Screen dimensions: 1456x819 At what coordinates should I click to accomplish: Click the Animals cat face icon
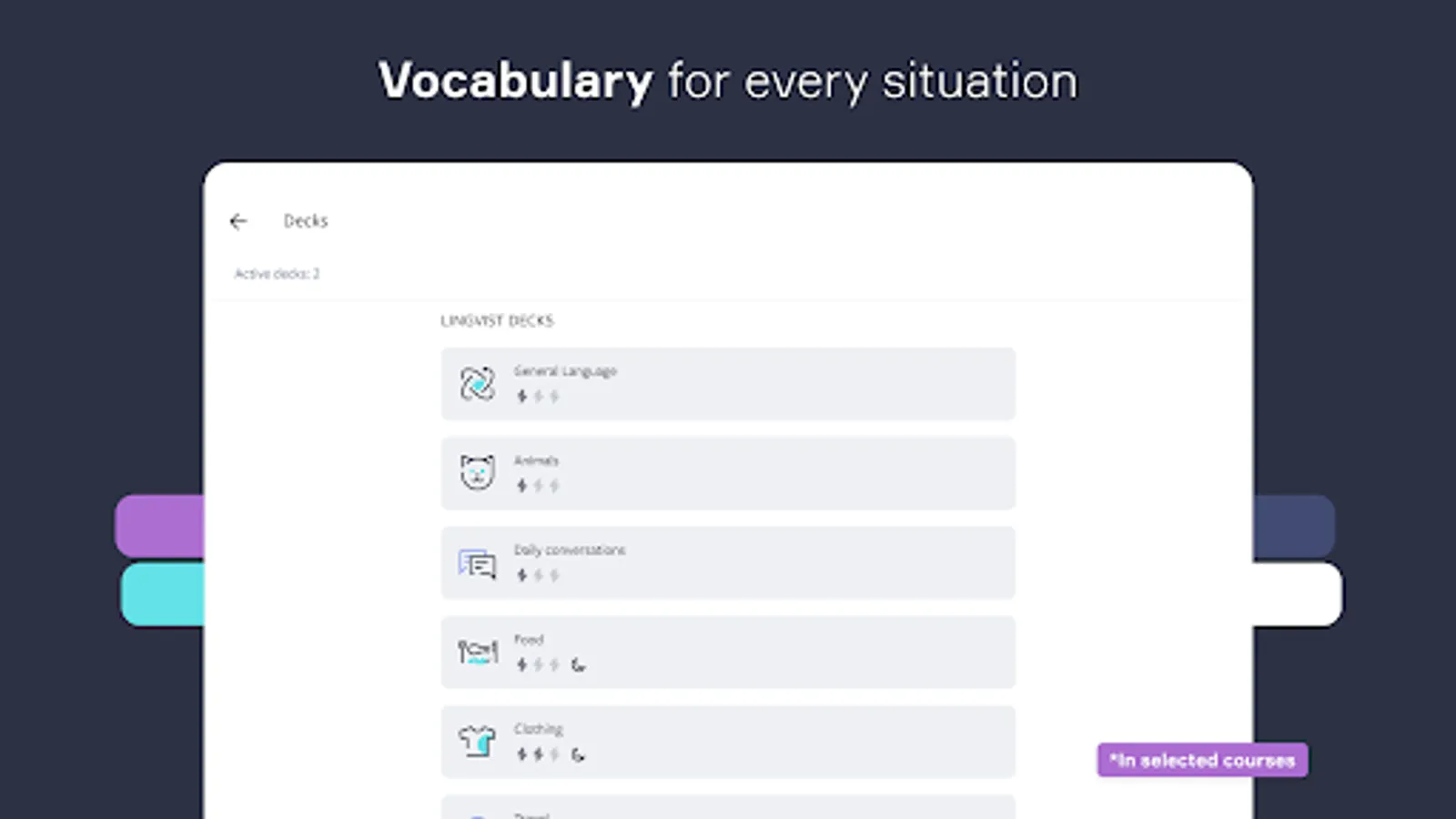pyautogui.click(x=477, y=473)
